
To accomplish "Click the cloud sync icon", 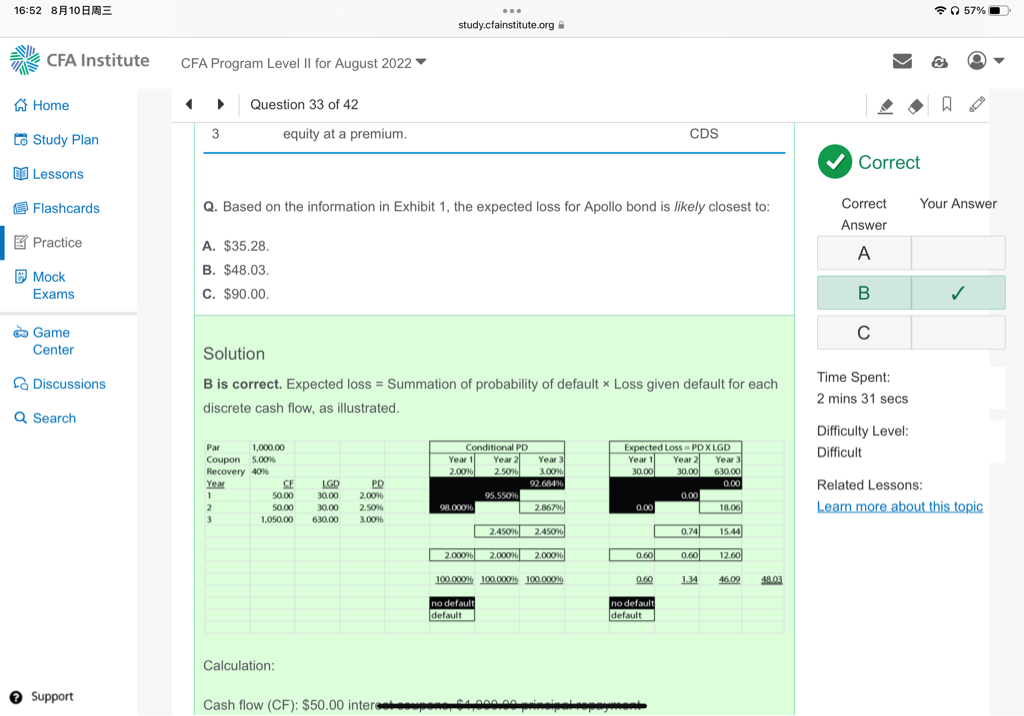I will point(939,62).
